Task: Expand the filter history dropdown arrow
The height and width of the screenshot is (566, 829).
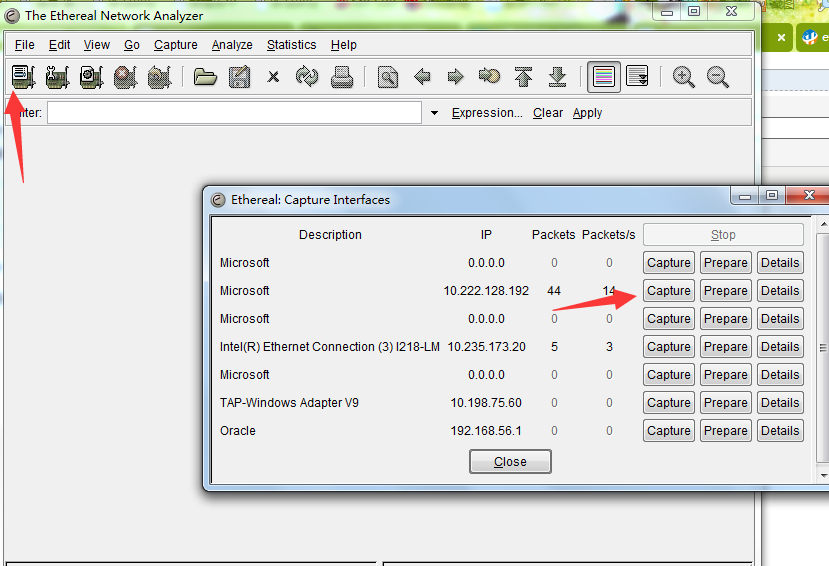Action: (434, 113)
